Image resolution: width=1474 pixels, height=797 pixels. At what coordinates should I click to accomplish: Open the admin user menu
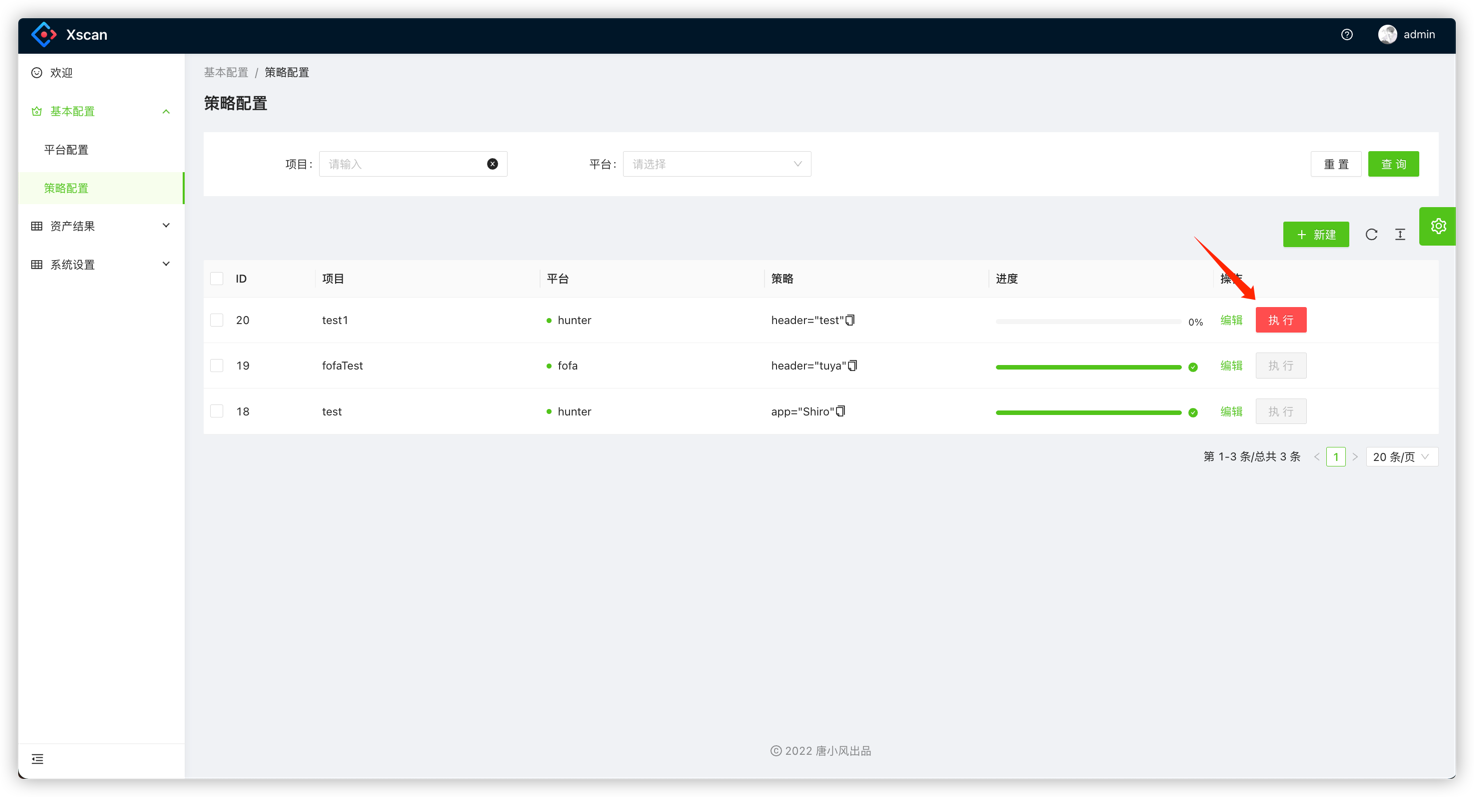coord(1407,34)
